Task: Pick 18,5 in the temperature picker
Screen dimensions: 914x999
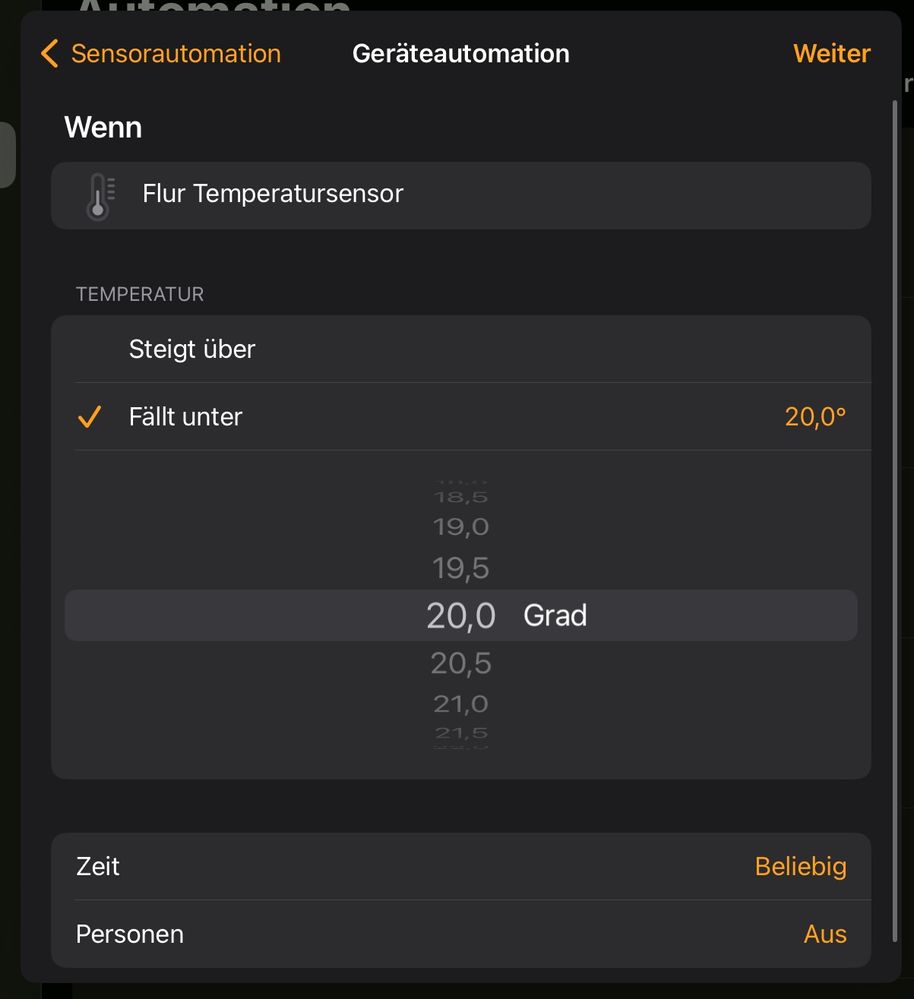Action: coord(461,496)
